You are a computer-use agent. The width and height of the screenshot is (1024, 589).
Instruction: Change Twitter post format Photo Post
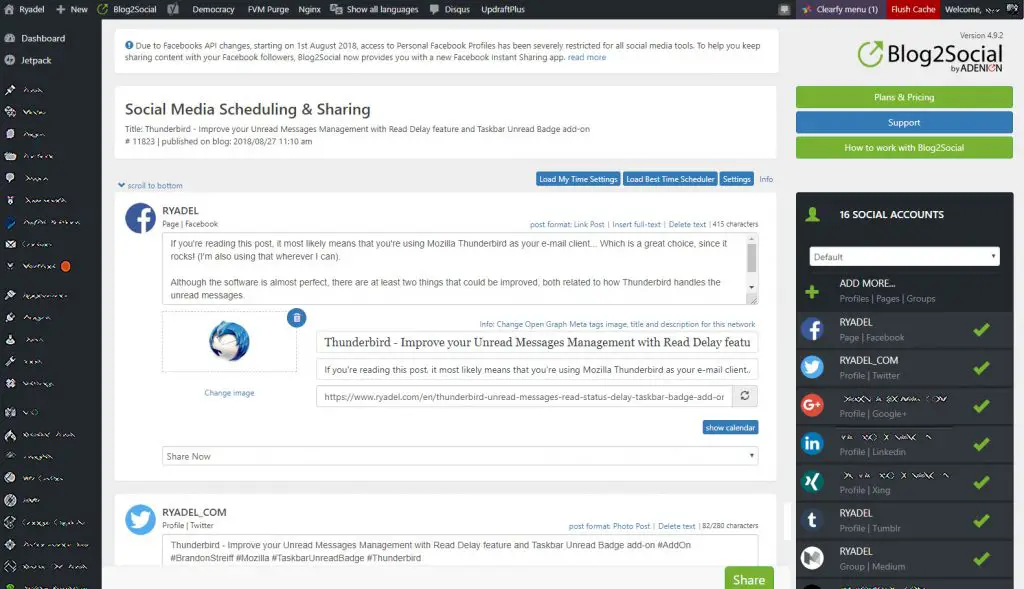click(609, 526)
